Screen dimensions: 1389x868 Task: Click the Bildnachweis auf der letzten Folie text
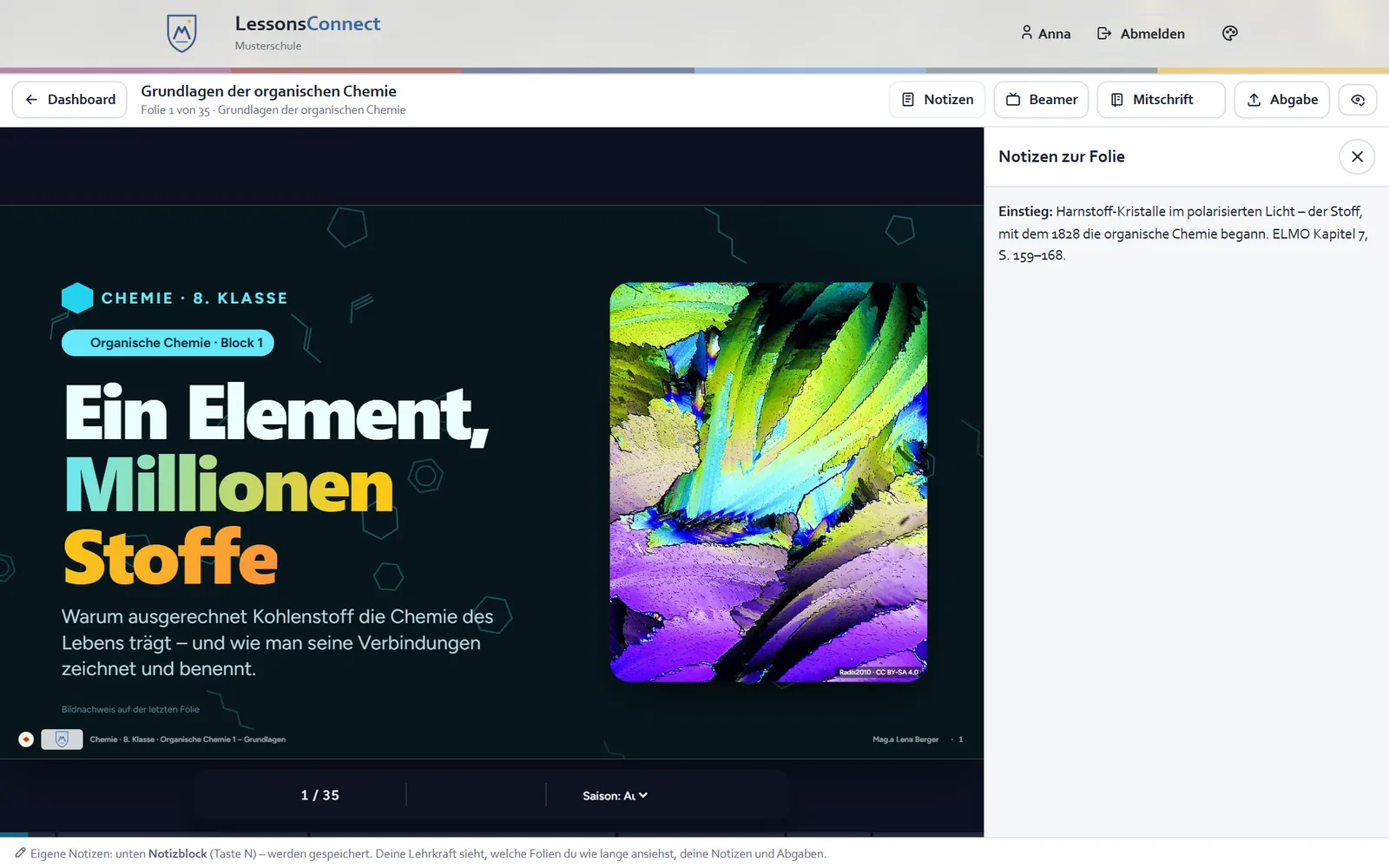130,709
